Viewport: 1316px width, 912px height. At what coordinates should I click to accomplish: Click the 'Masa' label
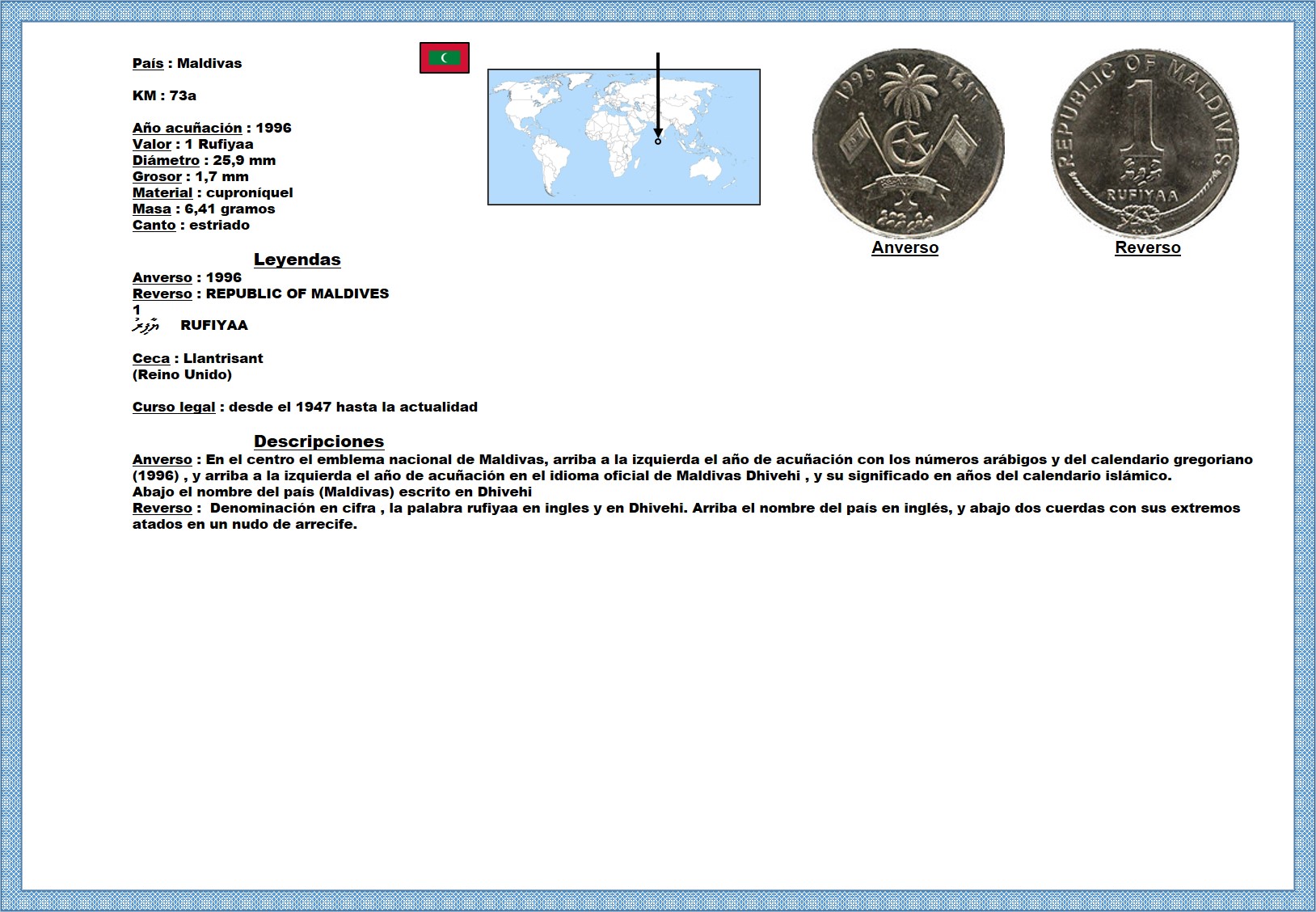pyautogui.click(x=152, y=209)
